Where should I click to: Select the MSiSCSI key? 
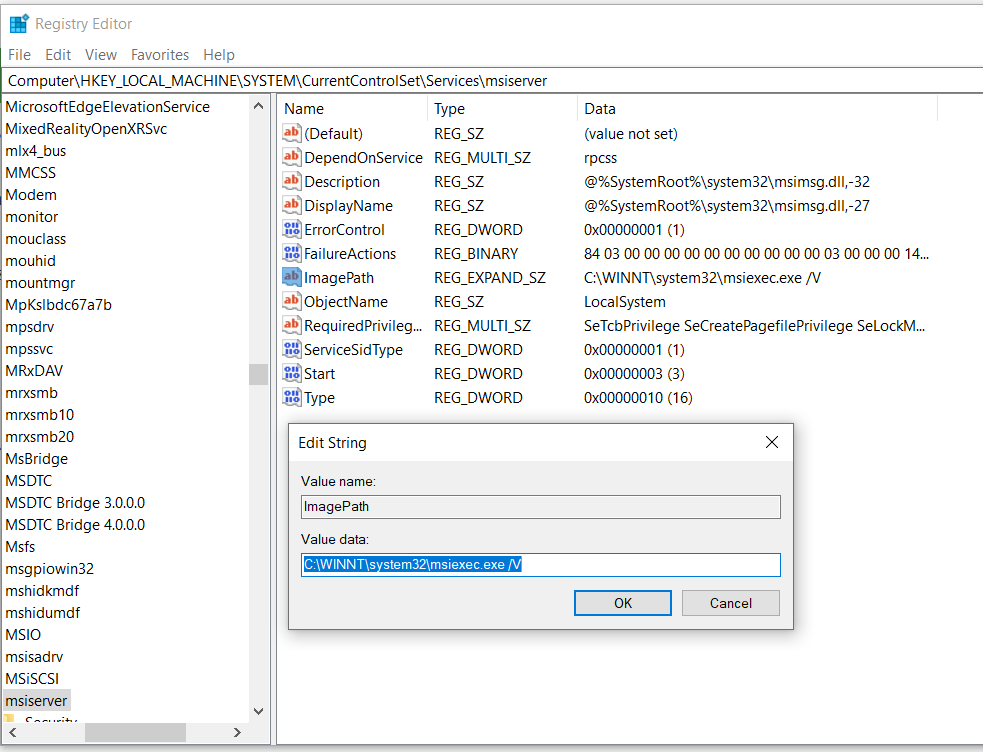pos(32,679)
